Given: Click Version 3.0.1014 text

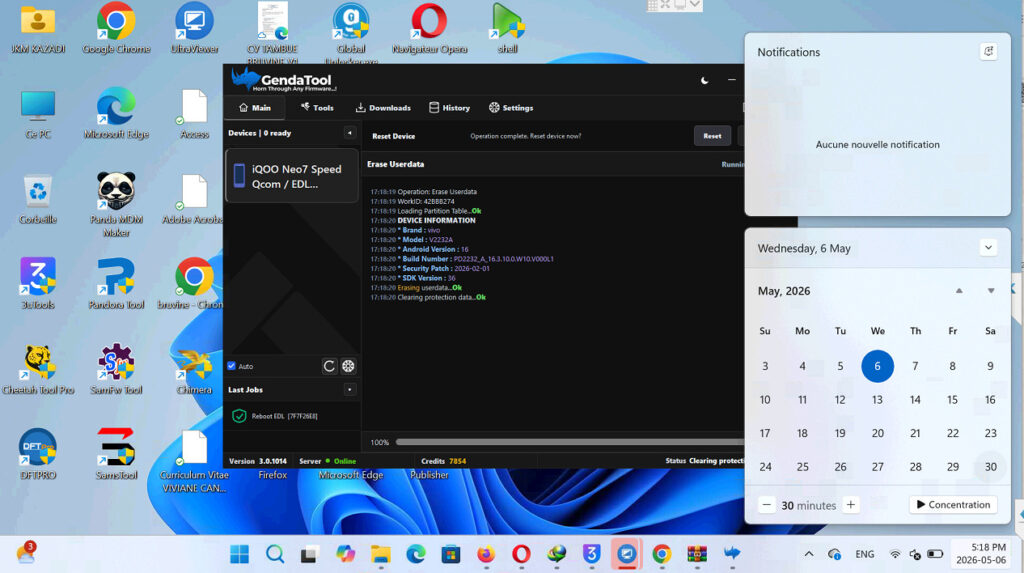Looking at the screenshot, I should (x=257, y=461).
